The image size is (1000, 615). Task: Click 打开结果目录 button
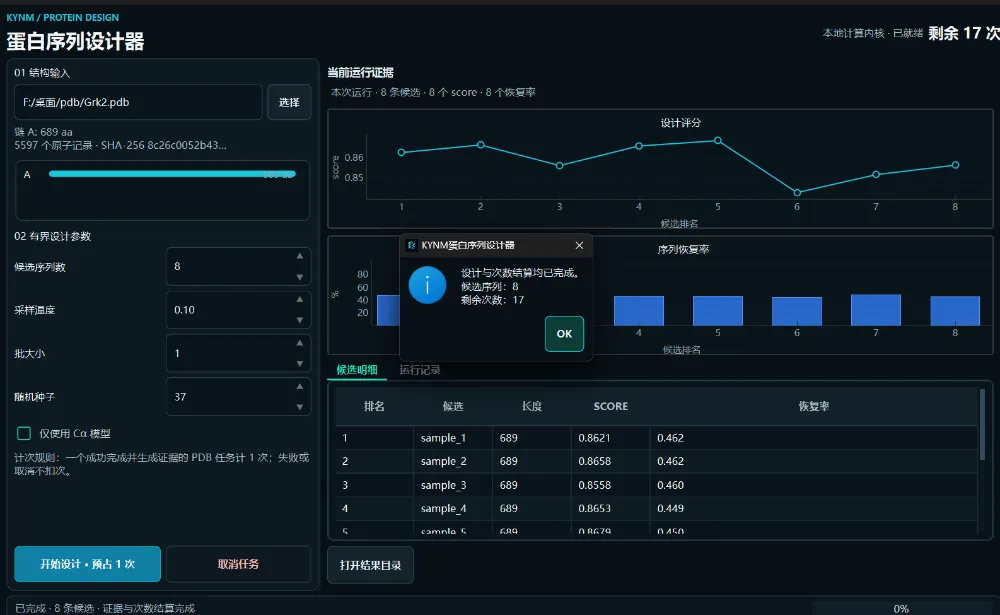click(x=371, y=565)
